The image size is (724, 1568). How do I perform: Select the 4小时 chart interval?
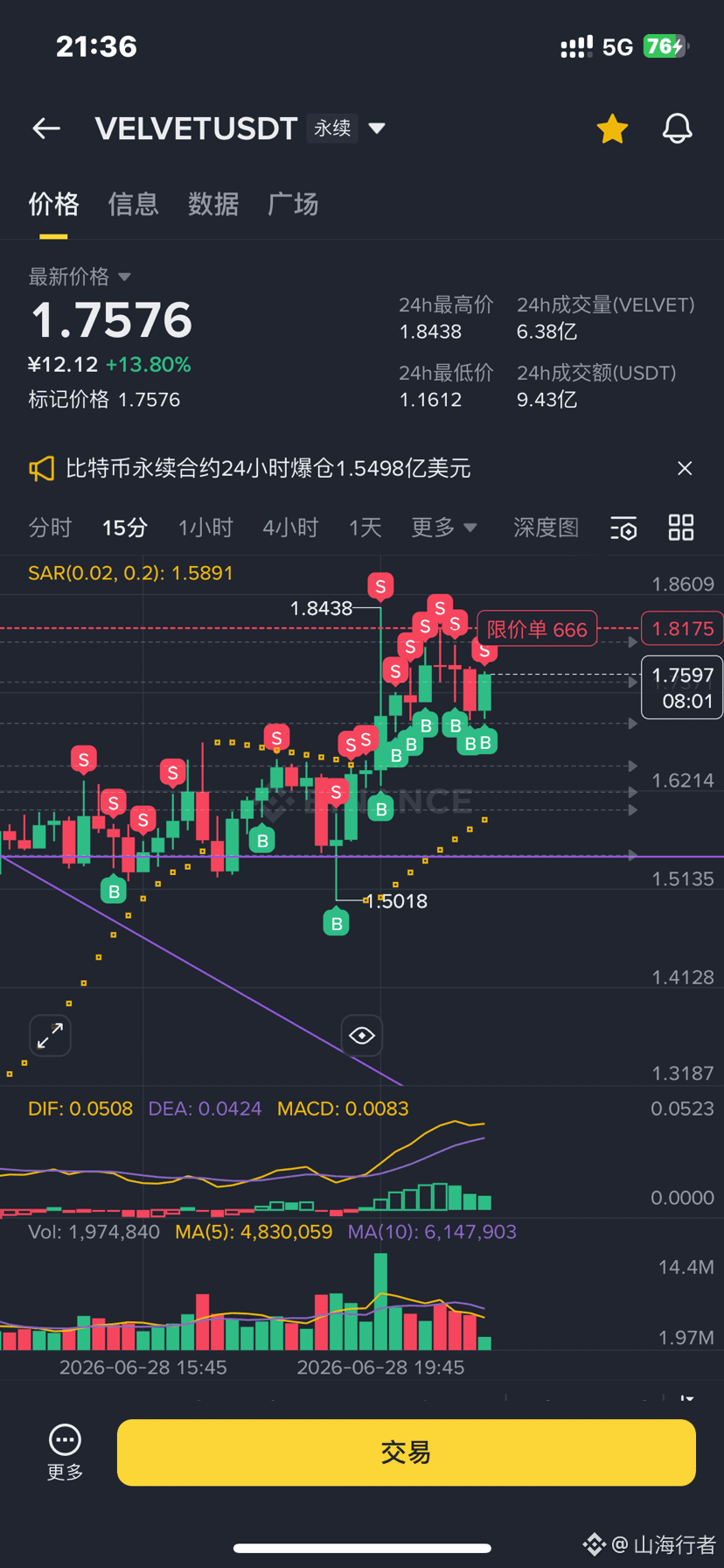pos(290,528)
